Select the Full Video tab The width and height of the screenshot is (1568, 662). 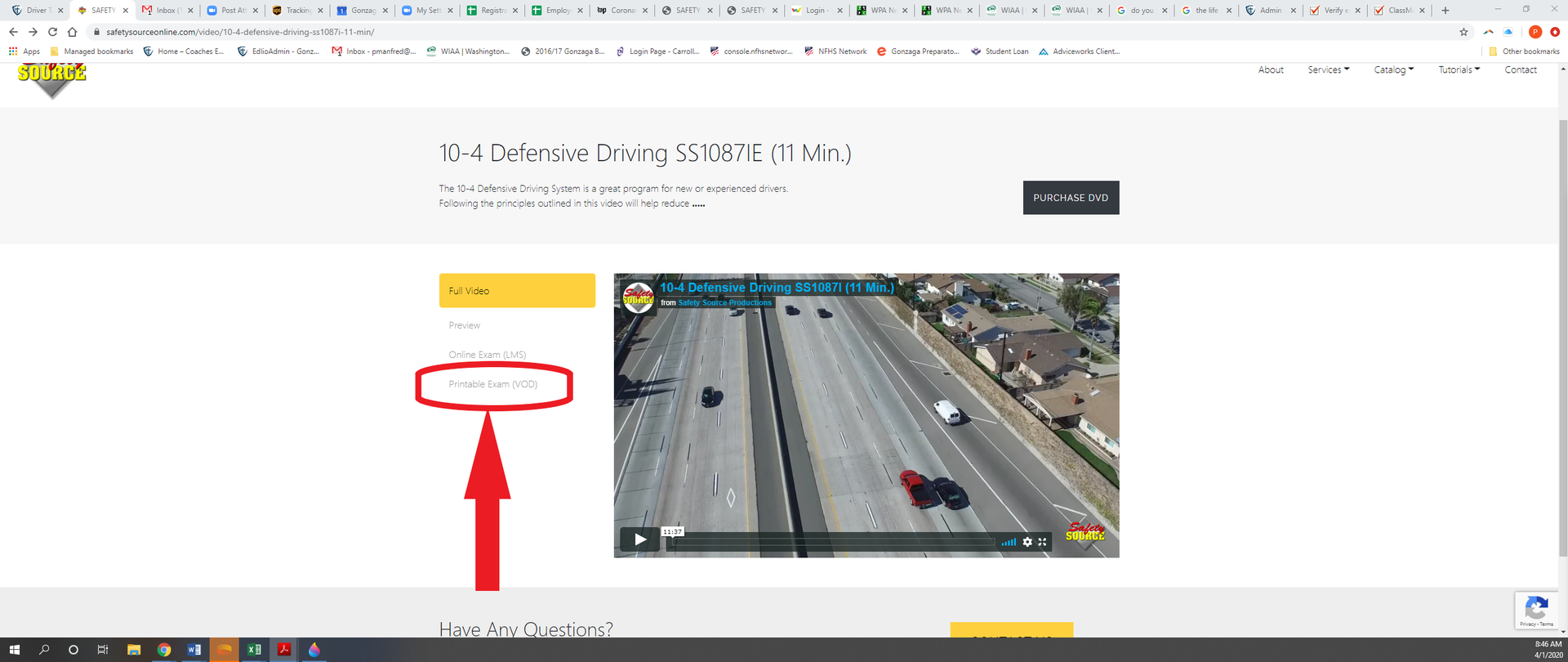[x=517, y=291]
